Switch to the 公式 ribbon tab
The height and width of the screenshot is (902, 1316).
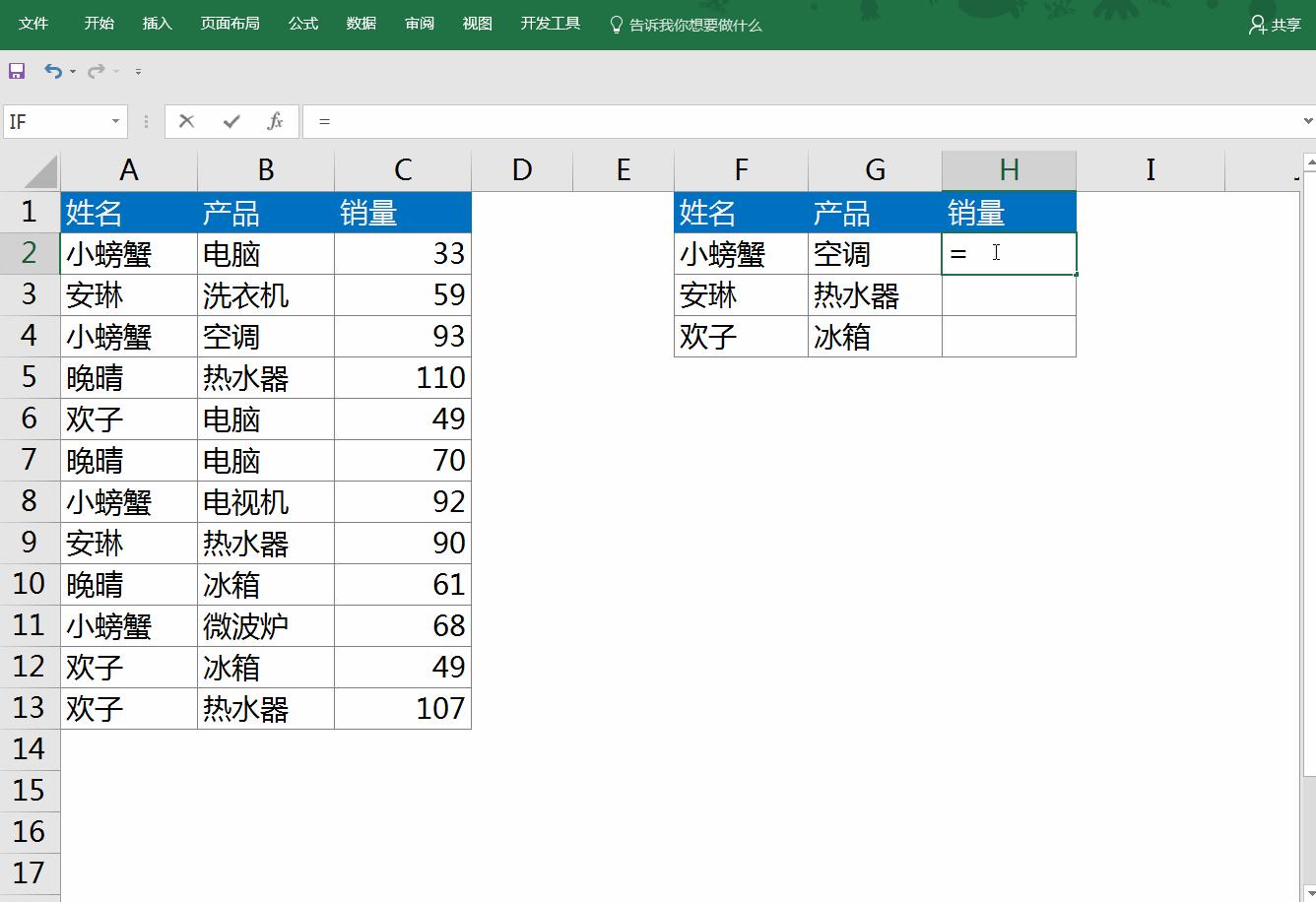[x=302, y=24]
